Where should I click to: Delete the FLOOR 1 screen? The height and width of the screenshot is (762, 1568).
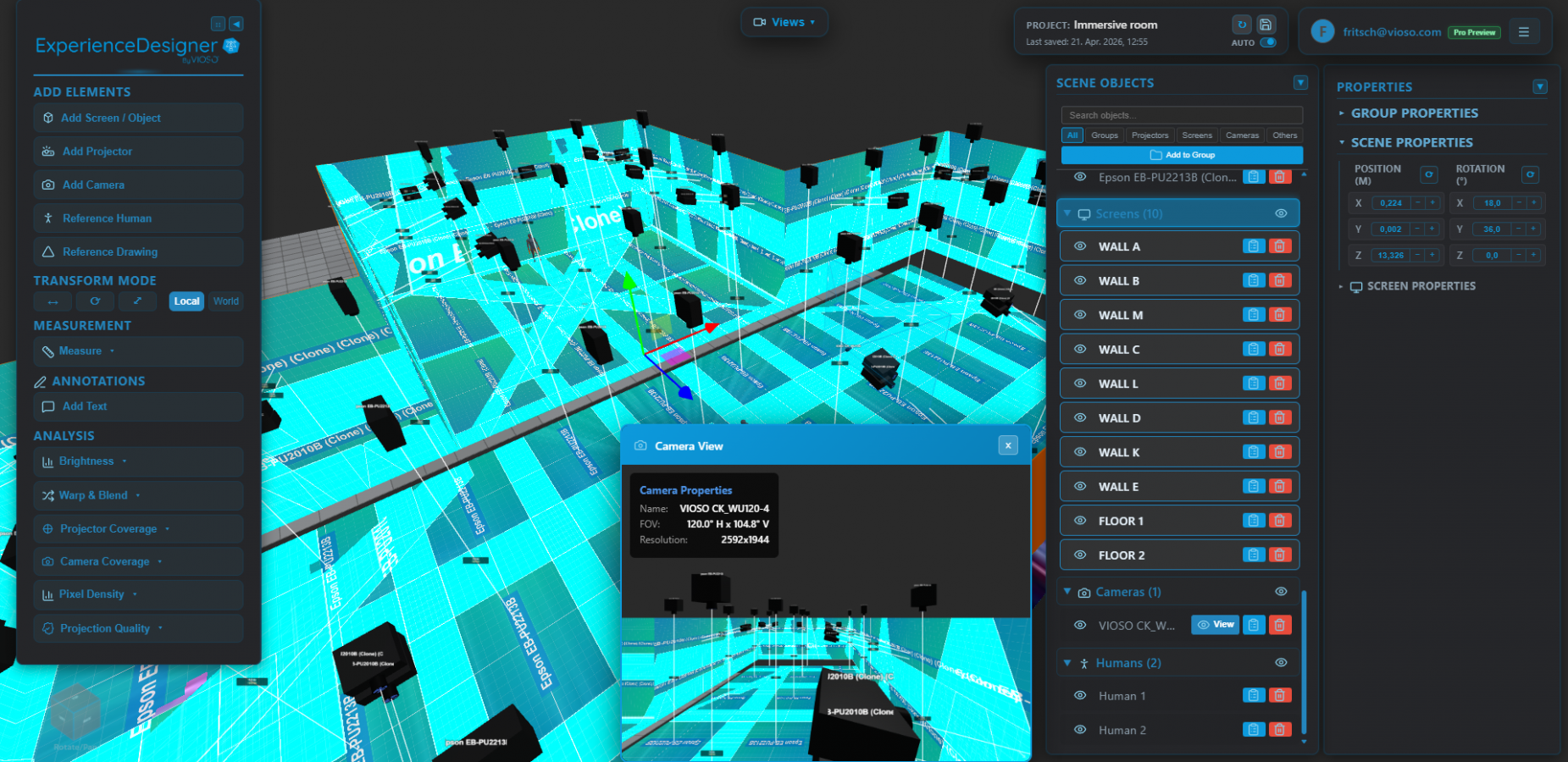1279,520
